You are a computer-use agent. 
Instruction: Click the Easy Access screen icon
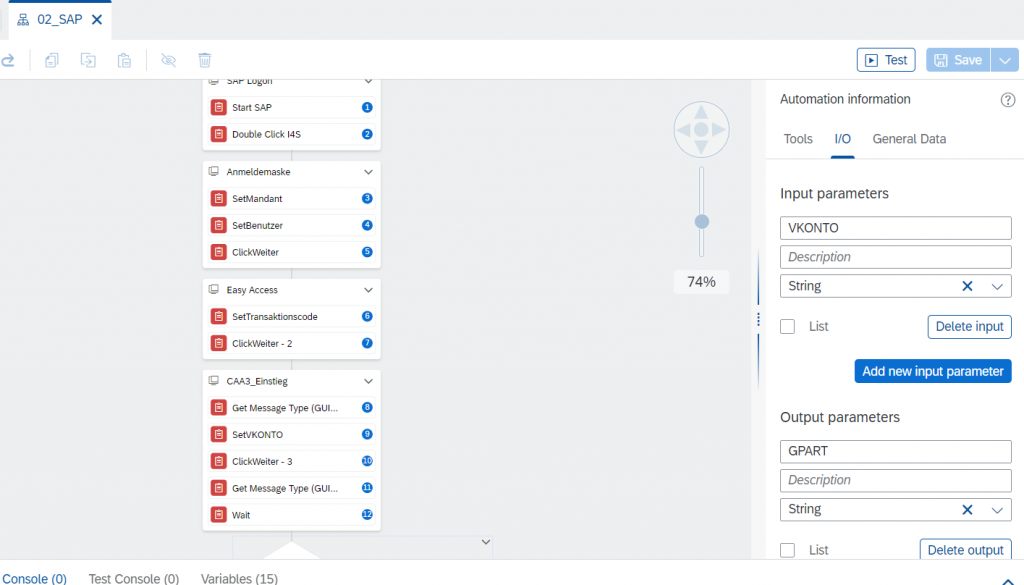pyautogui.click(x=214, y=289)
